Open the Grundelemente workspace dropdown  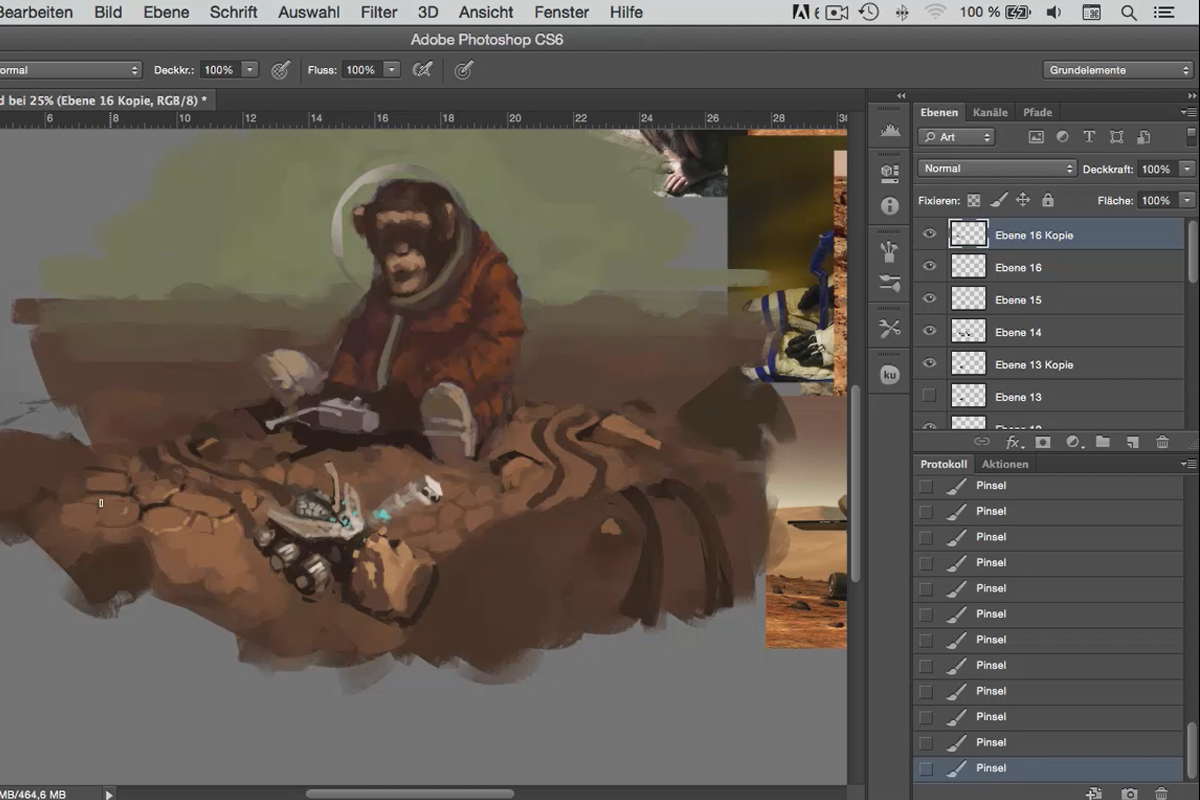[1117, 70]
